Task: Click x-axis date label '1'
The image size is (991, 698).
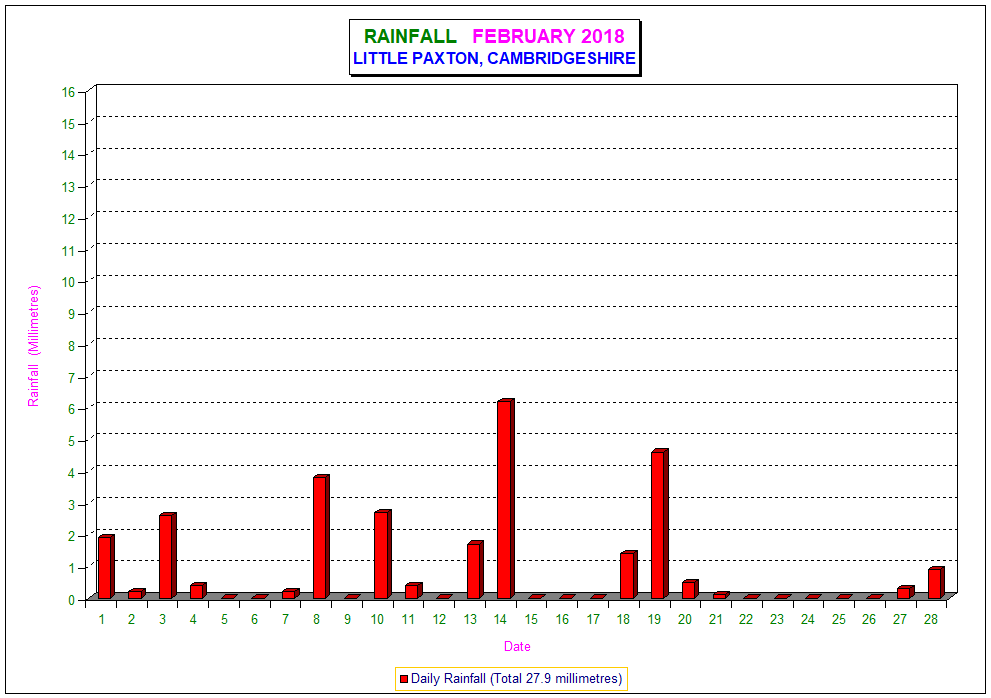Action: click(x=101, y=620)
